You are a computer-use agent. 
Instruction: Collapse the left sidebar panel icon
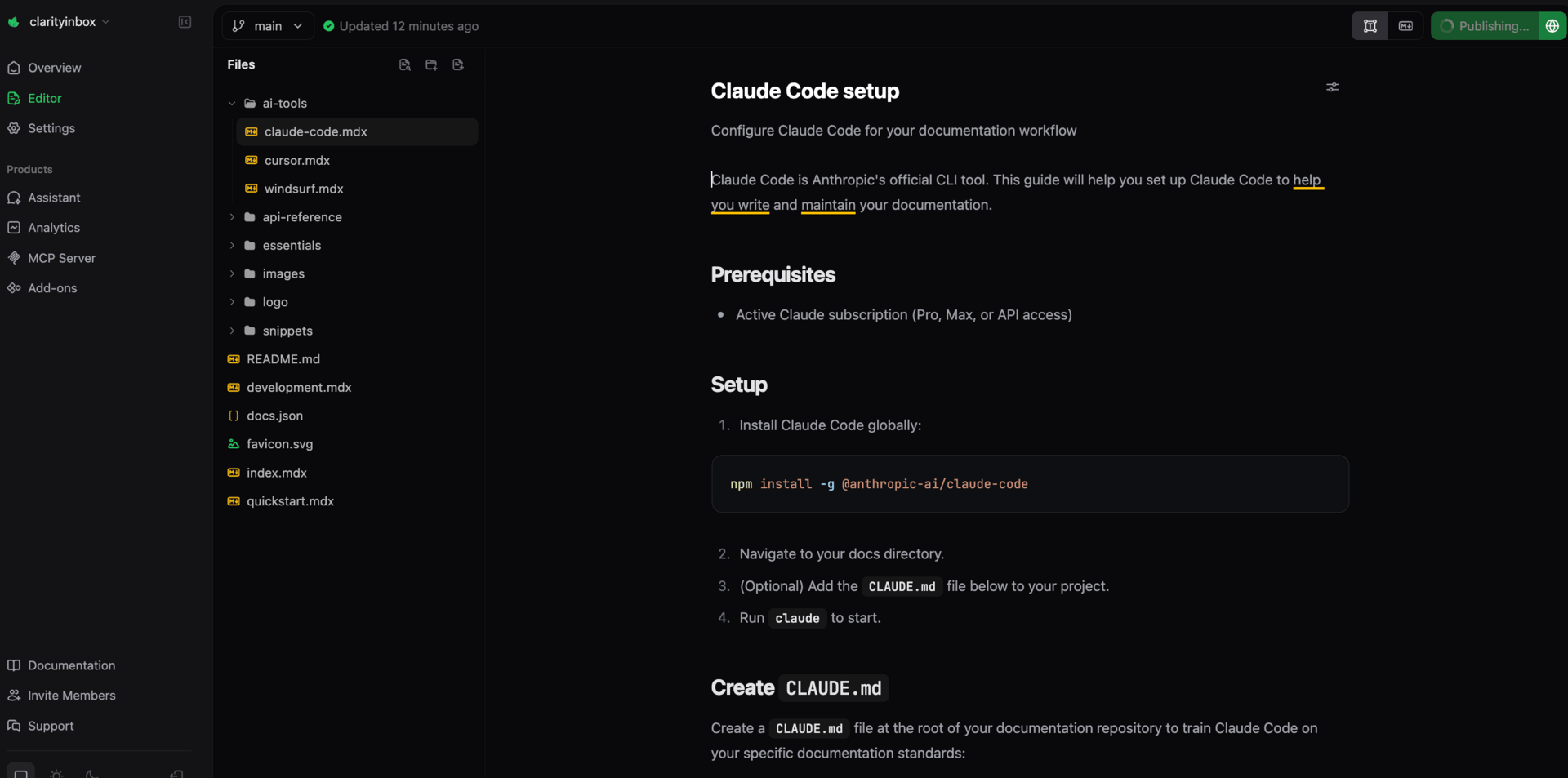coord(185,22)
